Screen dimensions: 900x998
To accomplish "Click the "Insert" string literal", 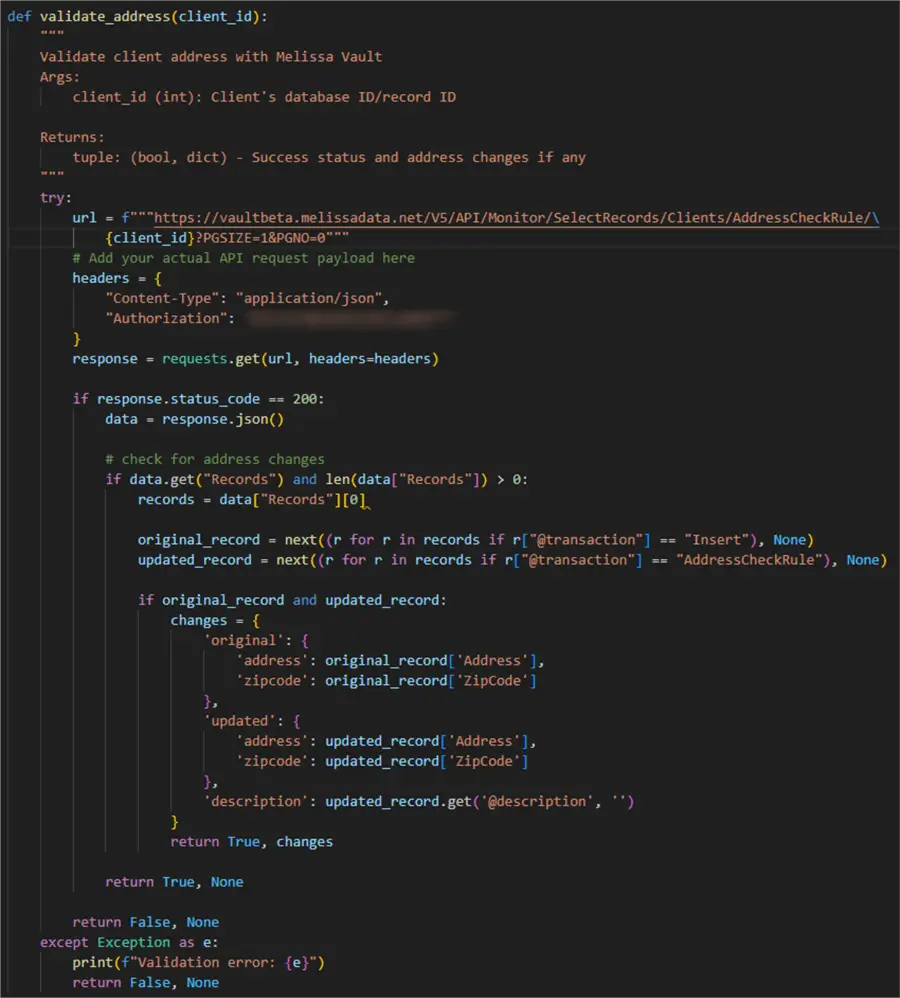I will [x=717, y=540].
